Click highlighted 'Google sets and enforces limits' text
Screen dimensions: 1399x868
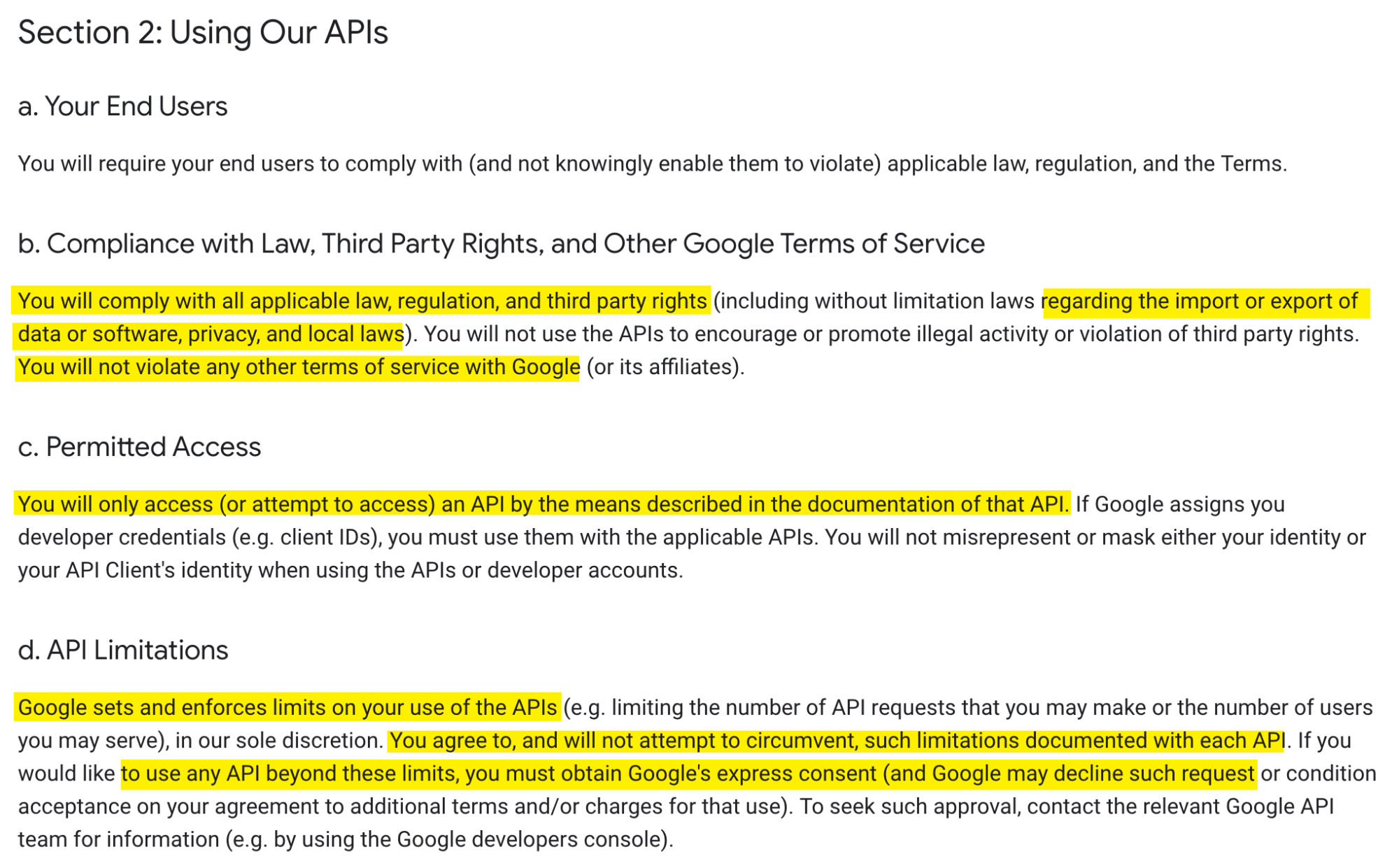point(287,708)
